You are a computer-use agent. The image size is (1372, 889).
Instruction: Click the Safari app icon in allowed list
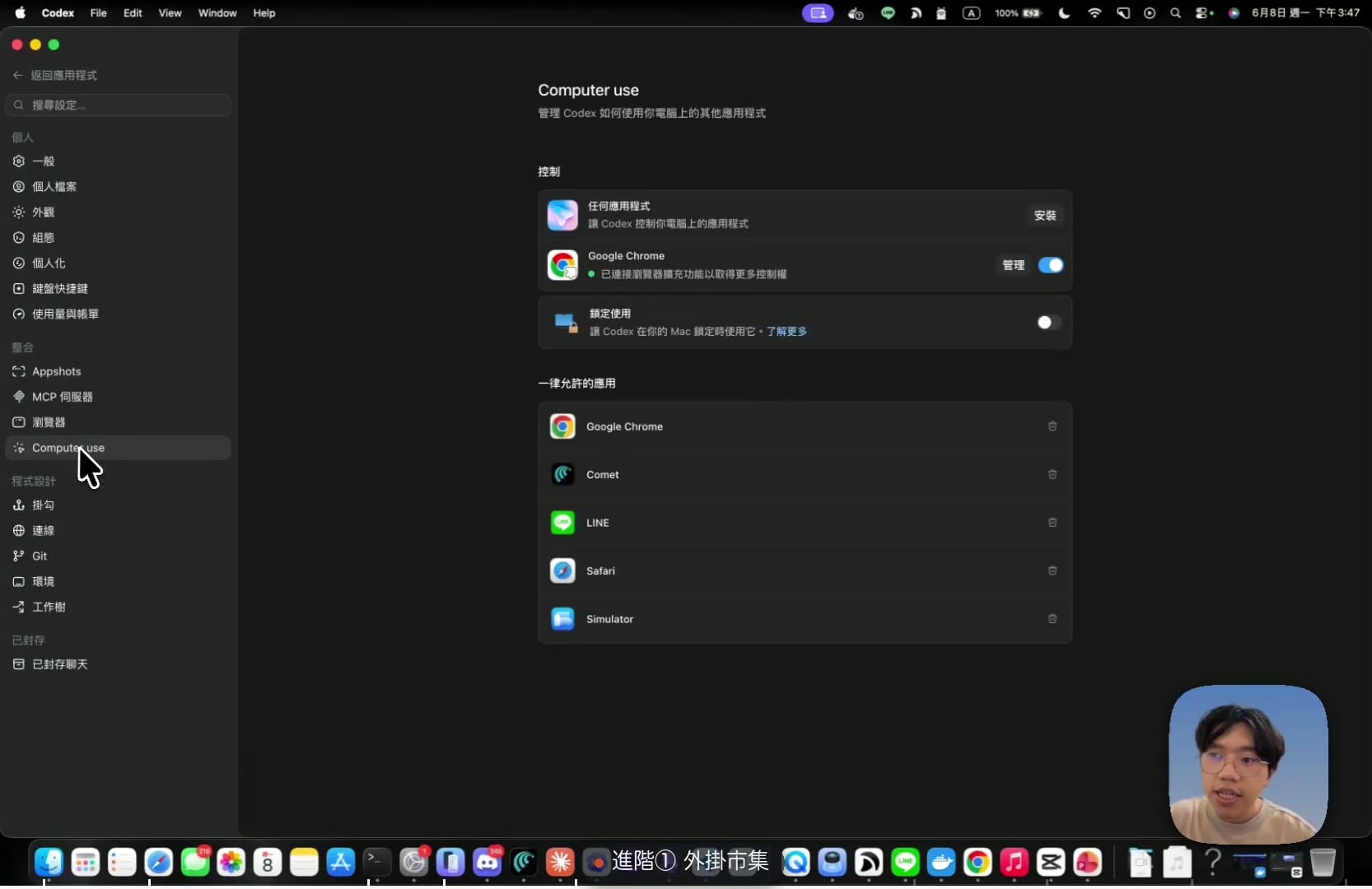click(562, 571)
